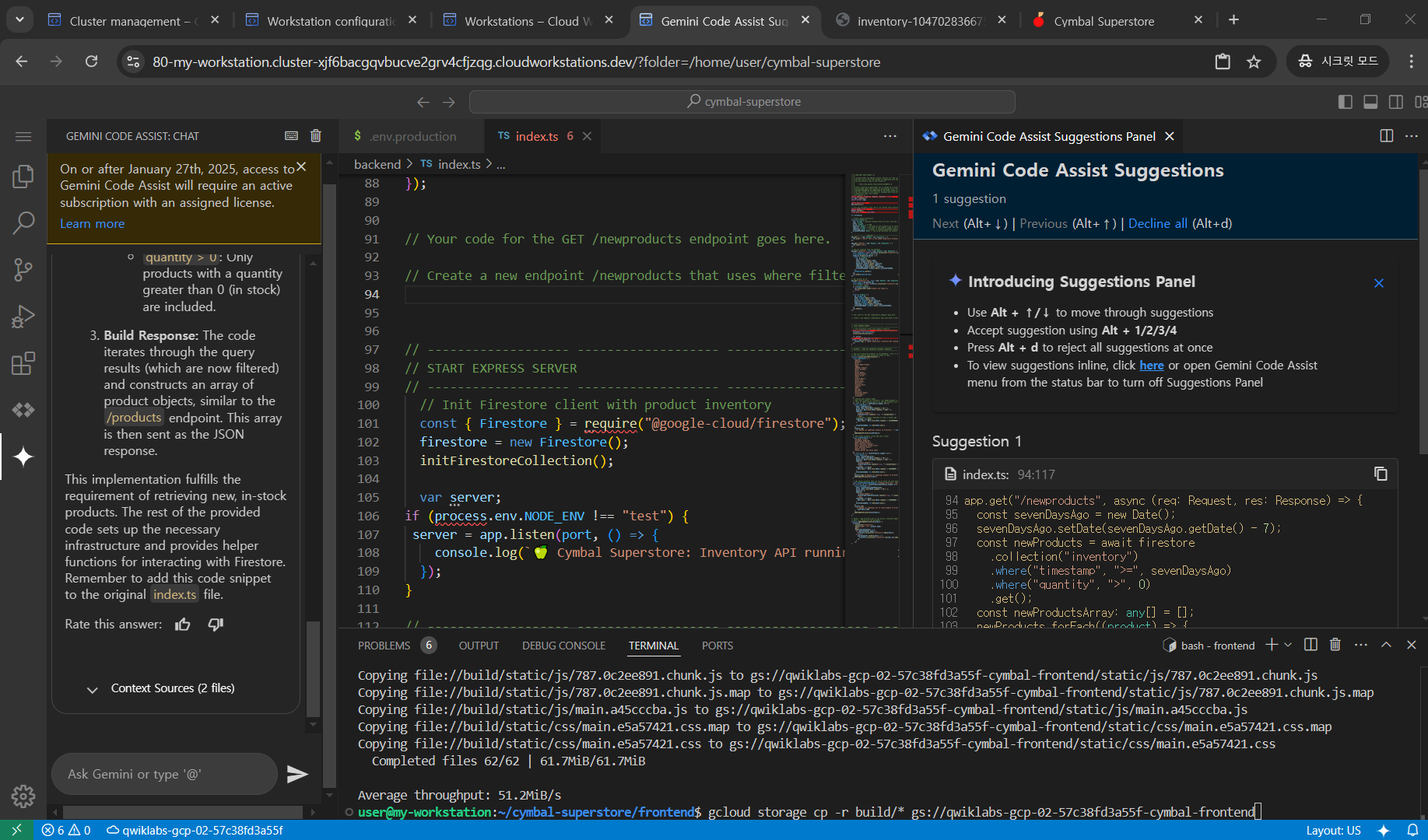Open the notifications bell in status bar
Screen dimensions: 1428x840
[x=1412, y=830]
